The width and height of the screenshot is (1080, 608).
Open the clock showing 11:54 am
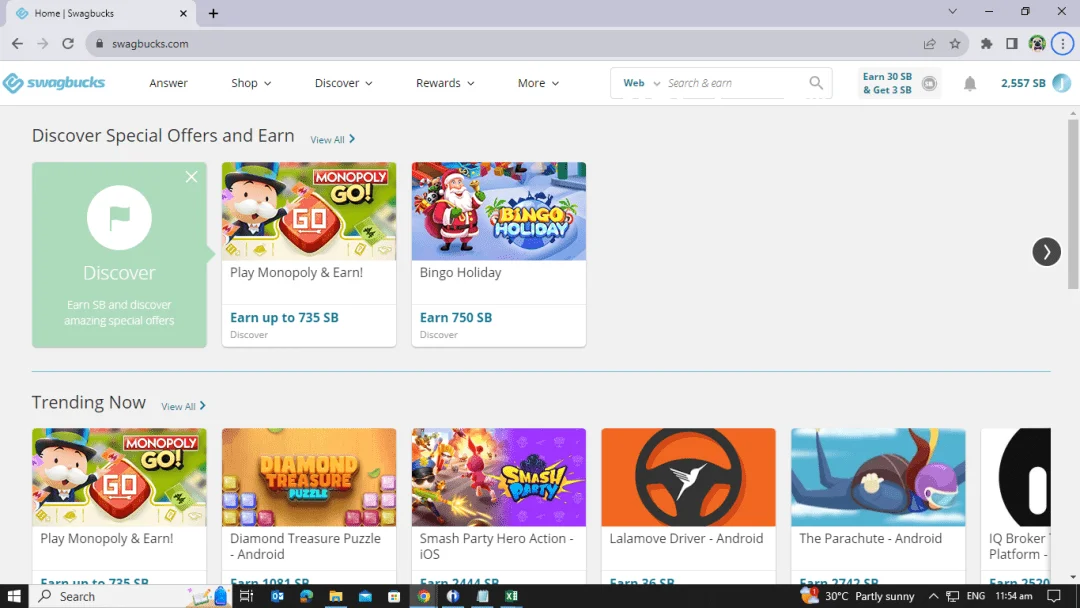[x=1014, y=596]
